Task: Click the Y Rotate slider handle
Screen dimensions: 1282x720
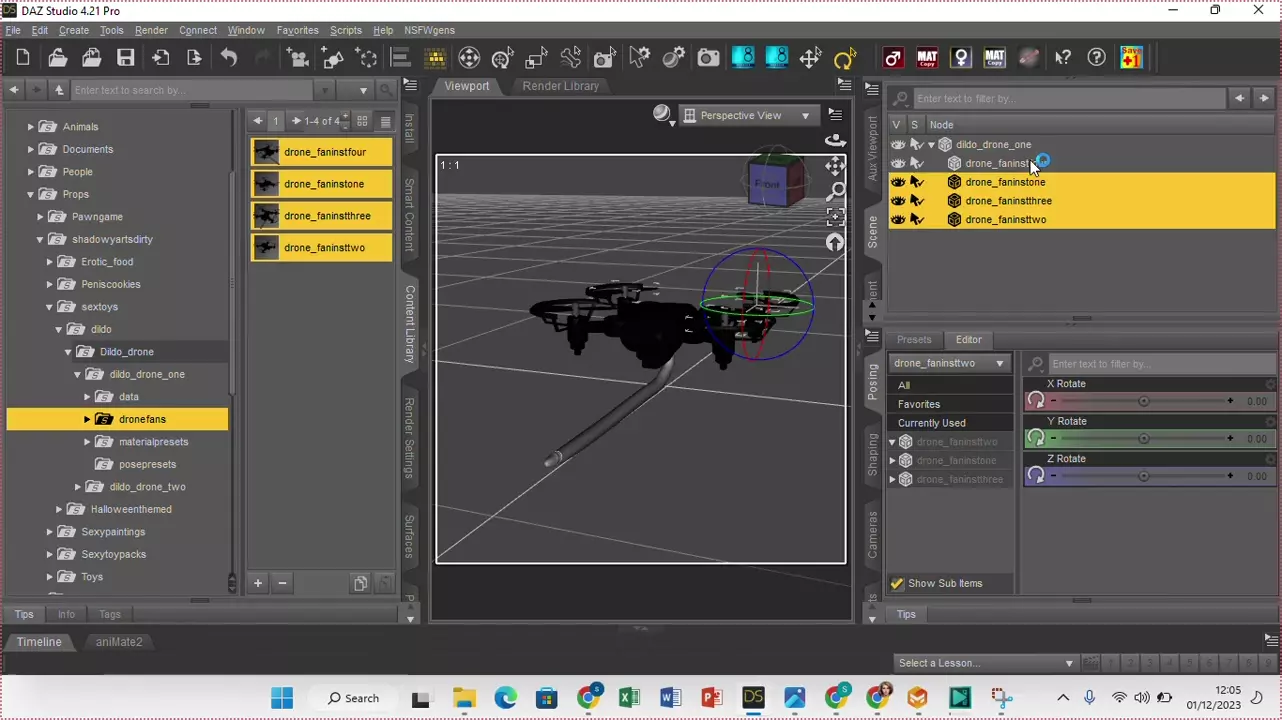Action: point(1143,439)
